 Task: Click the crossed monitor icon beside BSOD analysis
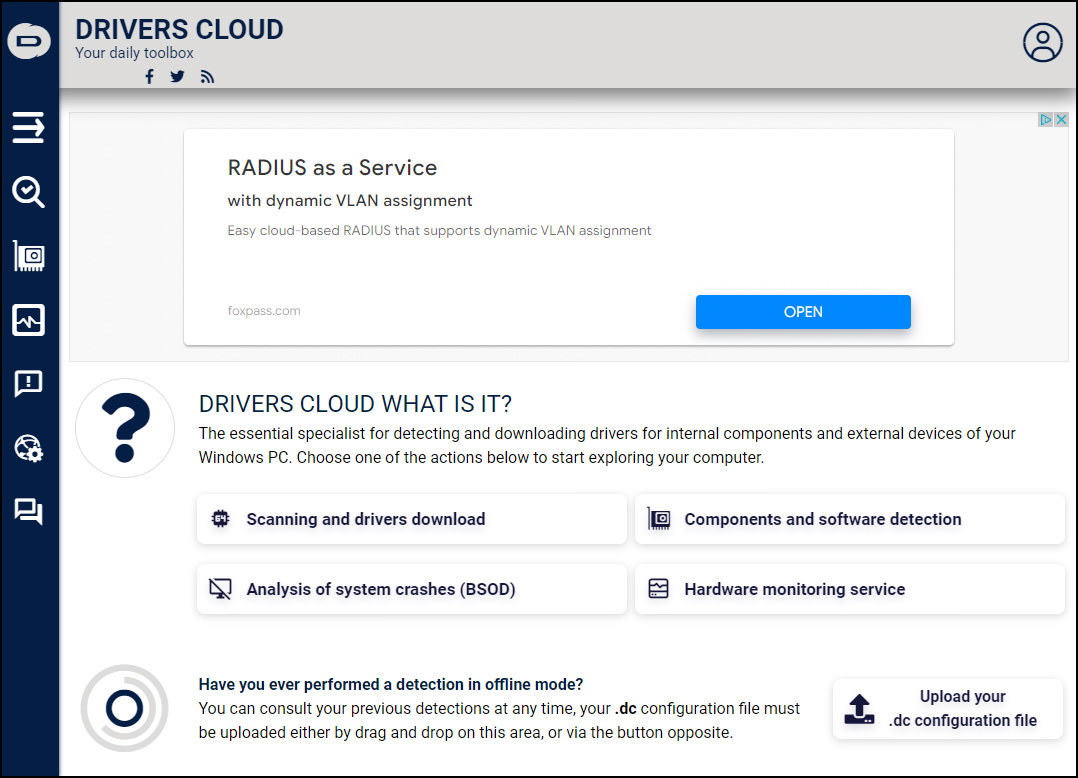coord(220,589)
